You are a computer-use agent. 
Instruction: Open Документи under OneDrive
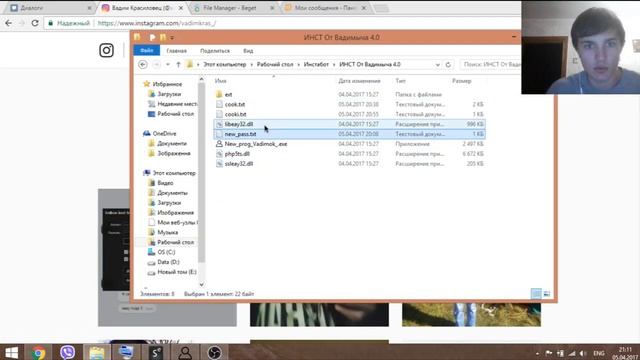172,144
